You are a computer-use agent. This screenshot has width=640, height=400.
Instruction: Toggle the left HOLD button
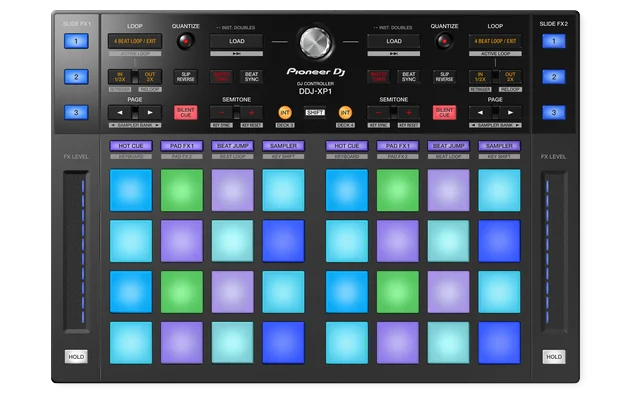(76, 357)
